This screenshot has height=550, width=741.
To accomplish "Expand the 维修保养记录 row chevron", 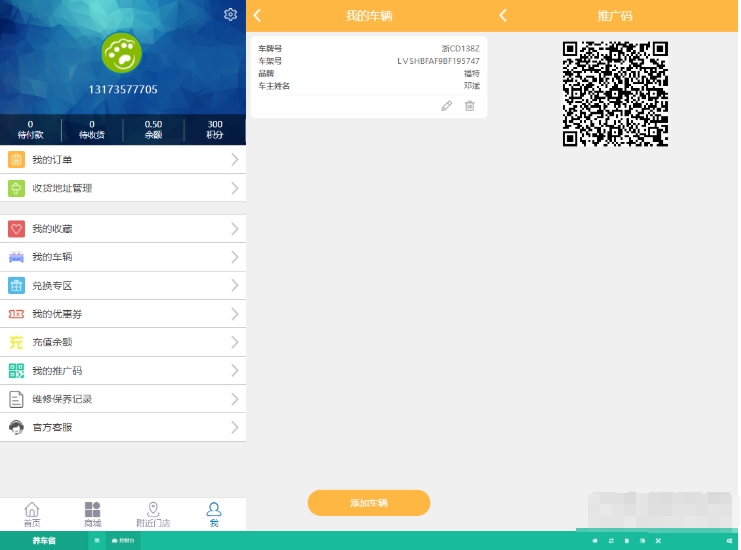I will tap(234, 399).
